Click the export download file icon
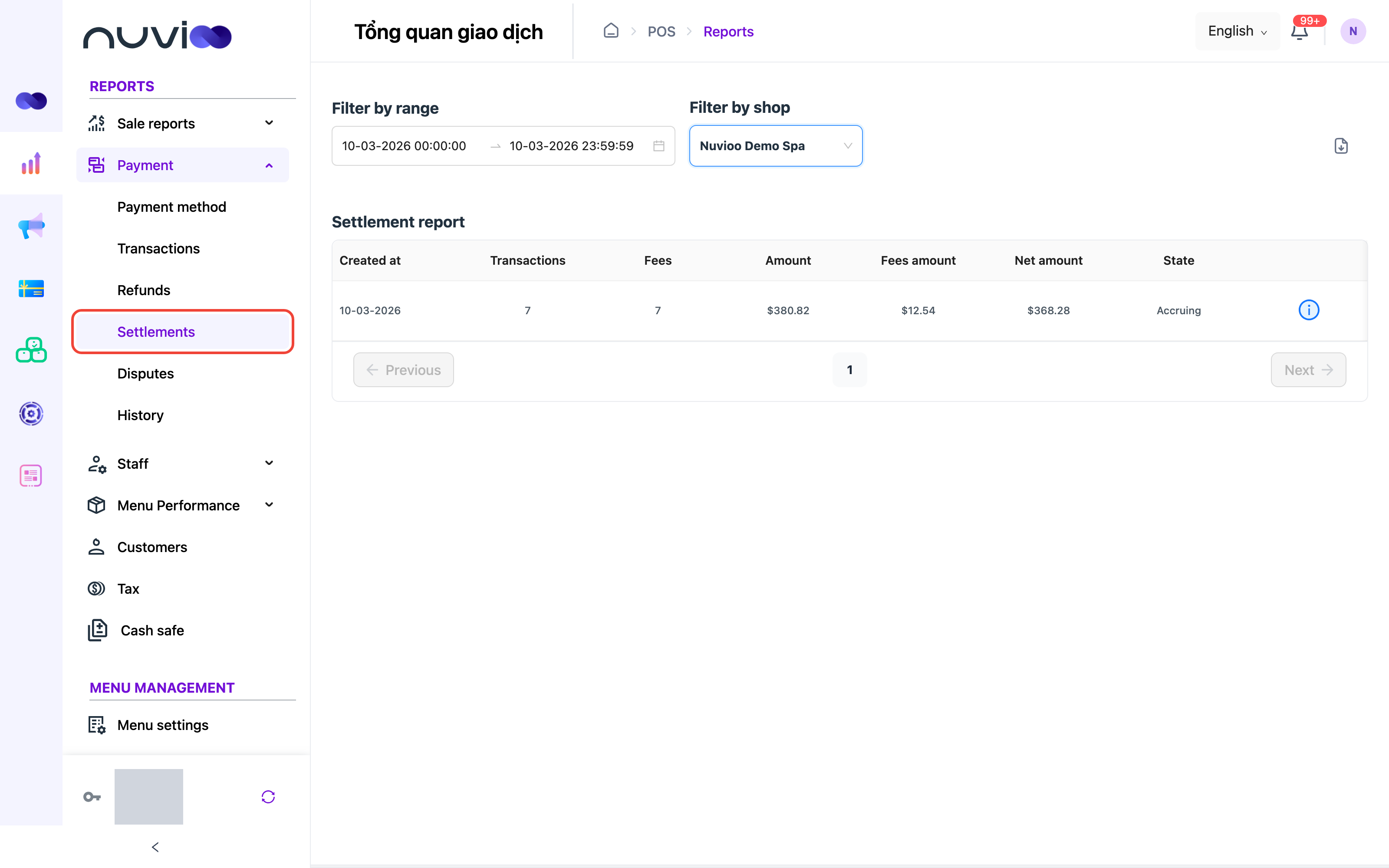 [1341, 146]
